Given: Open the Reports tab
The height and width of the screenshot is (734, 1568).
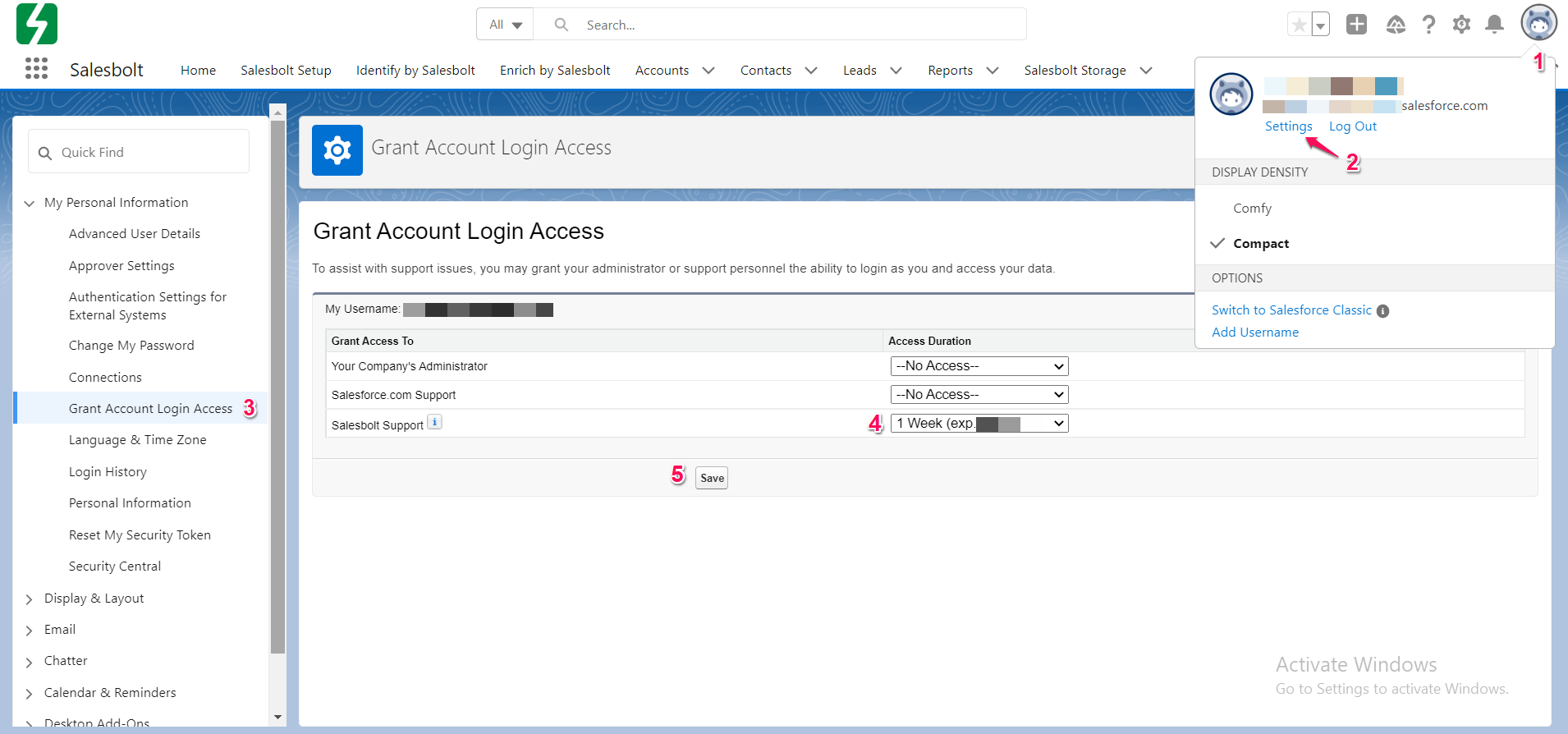Looking at the screenshot, I should tap(950, 71).
